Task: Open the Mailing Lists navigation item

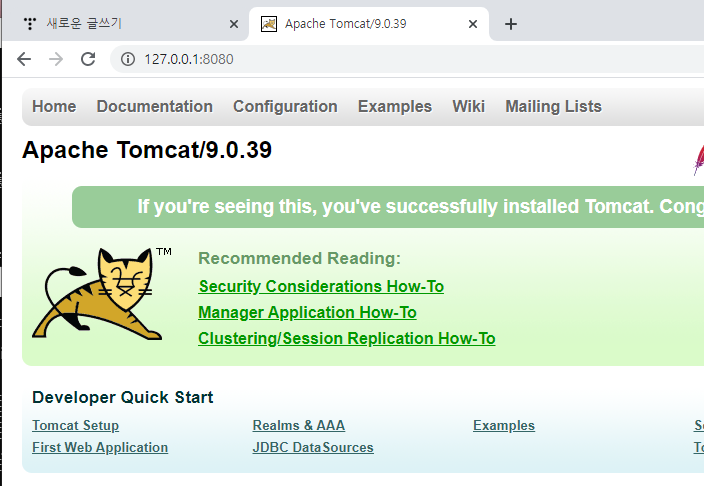Action: (554, 106)
